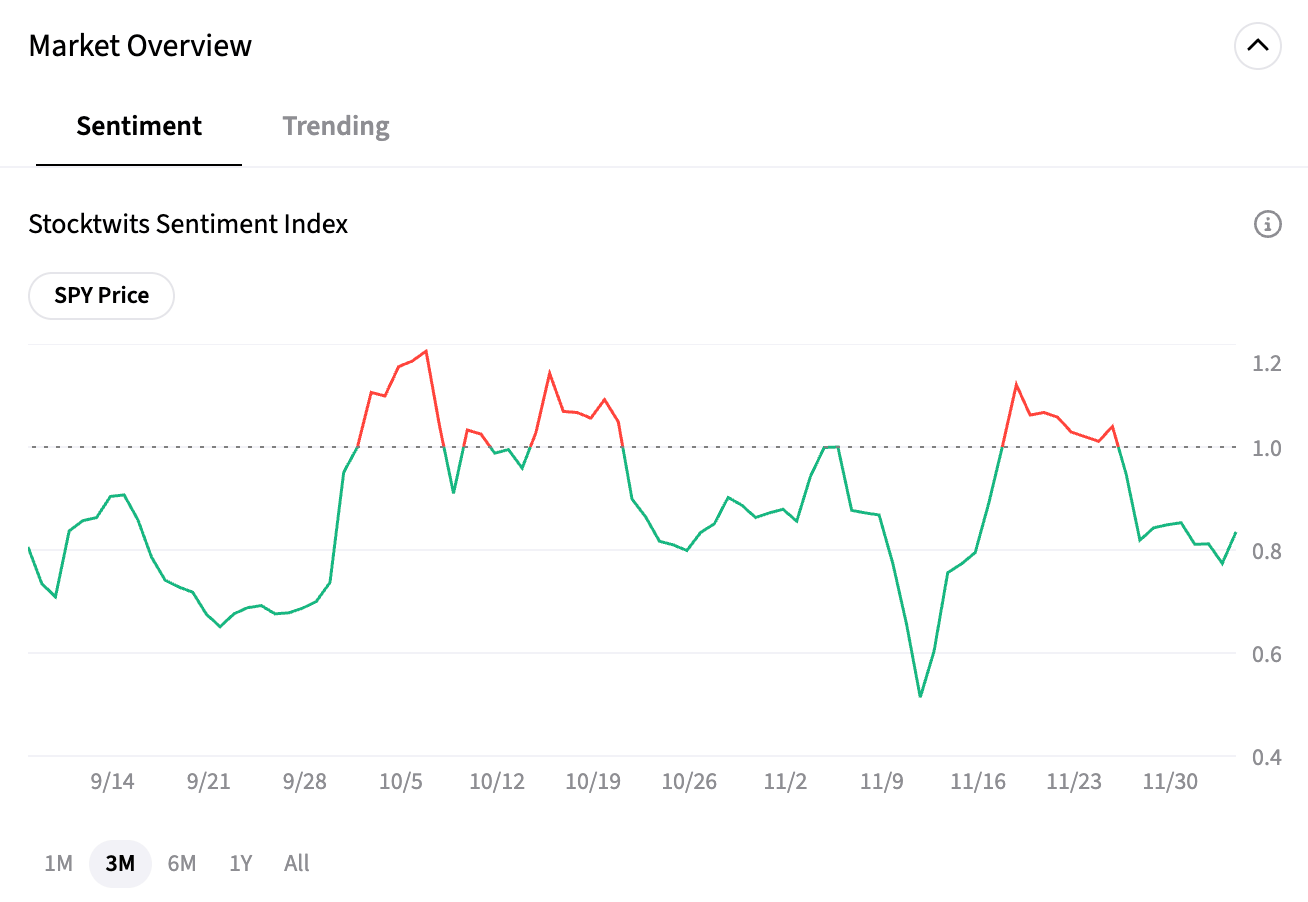Image resolution: width=1308 pixels, height=902 pixels.
Task: Choose the 1Y time range
Action: point(240,863)
